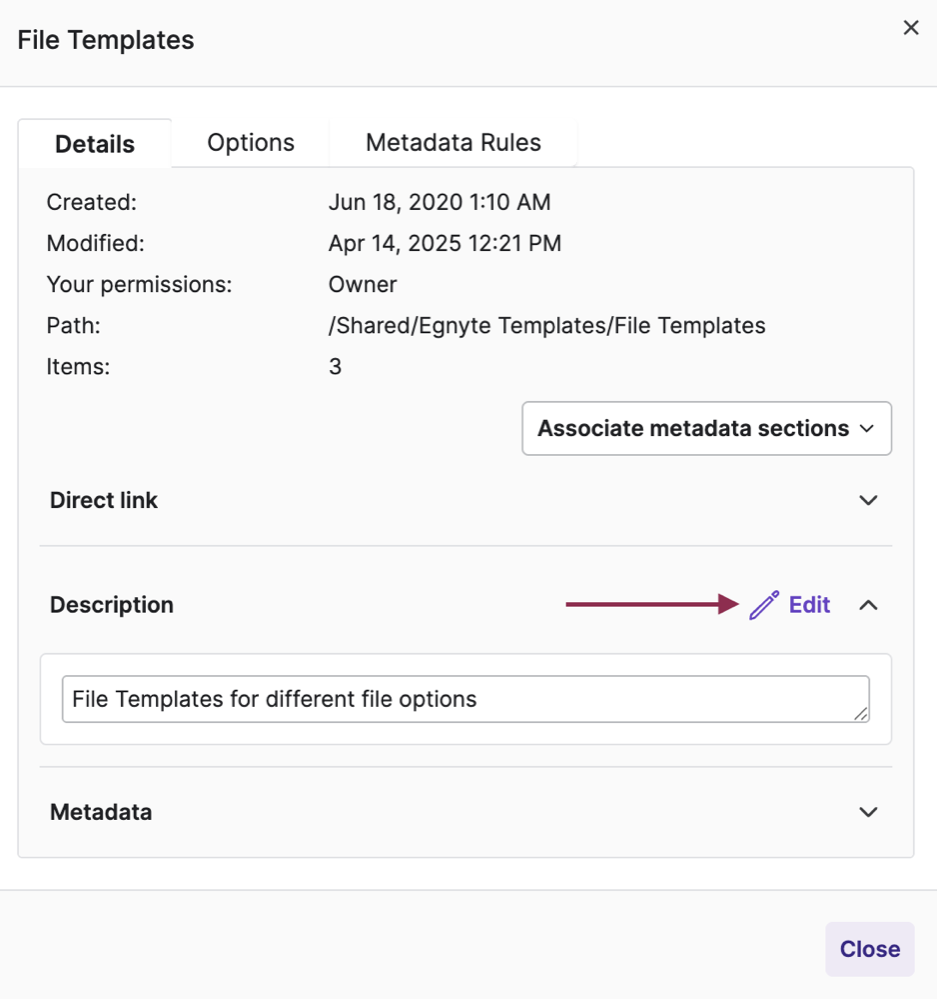Switch to the Options tab
The width and height of the screenshot is (937, 999).
click(x=250, y=143)
